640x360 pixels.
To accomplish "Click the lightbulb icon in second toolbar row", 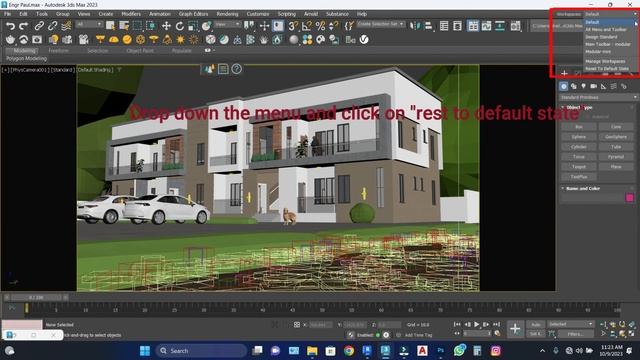I will click(53, 40).
